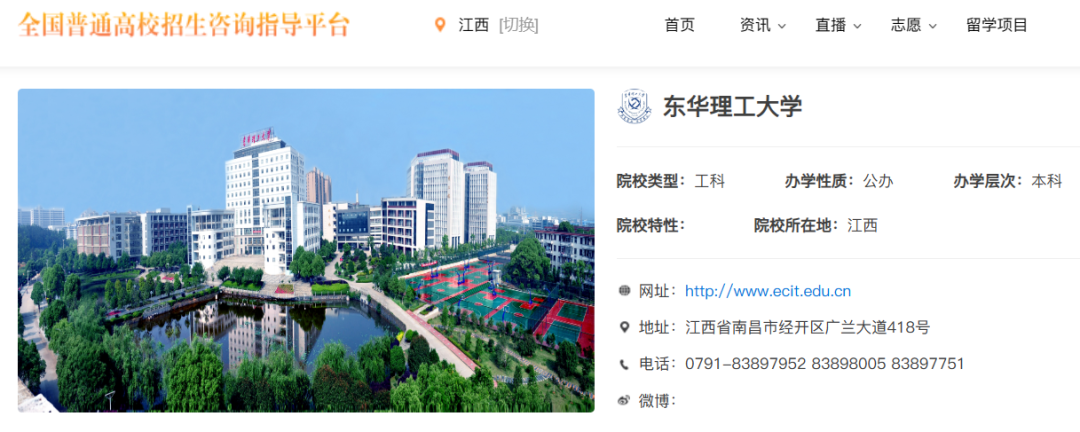Click the campus aerial photo
This screenshot has width=1080, height=432.
(306, 251)
